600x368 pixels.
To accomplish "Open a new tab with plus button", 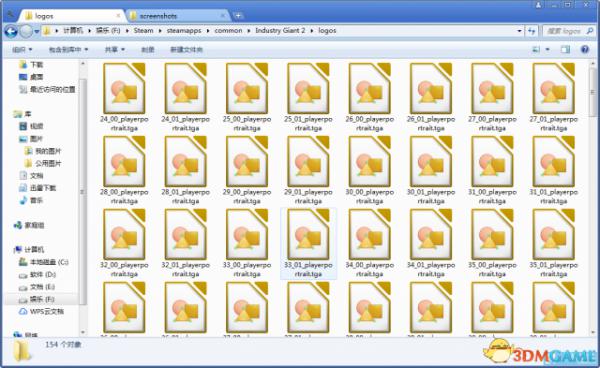I will click(x=238, y=16).
